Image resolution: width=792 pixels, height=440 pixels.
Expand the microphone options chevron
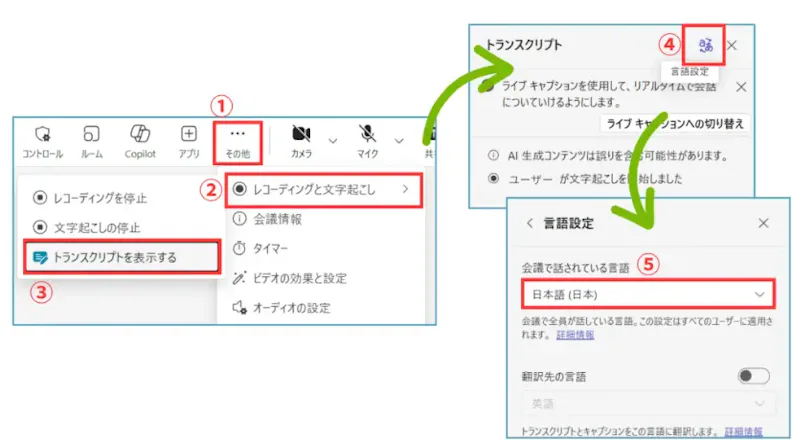click(x=399, y=141)
